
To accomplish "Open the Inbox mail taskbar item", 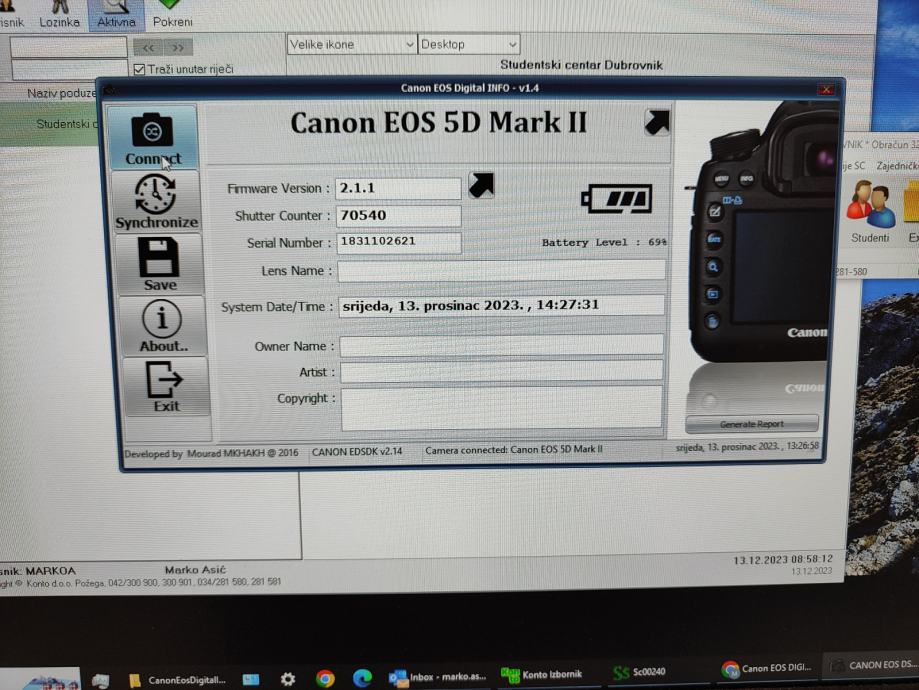I will click(438, 677).
